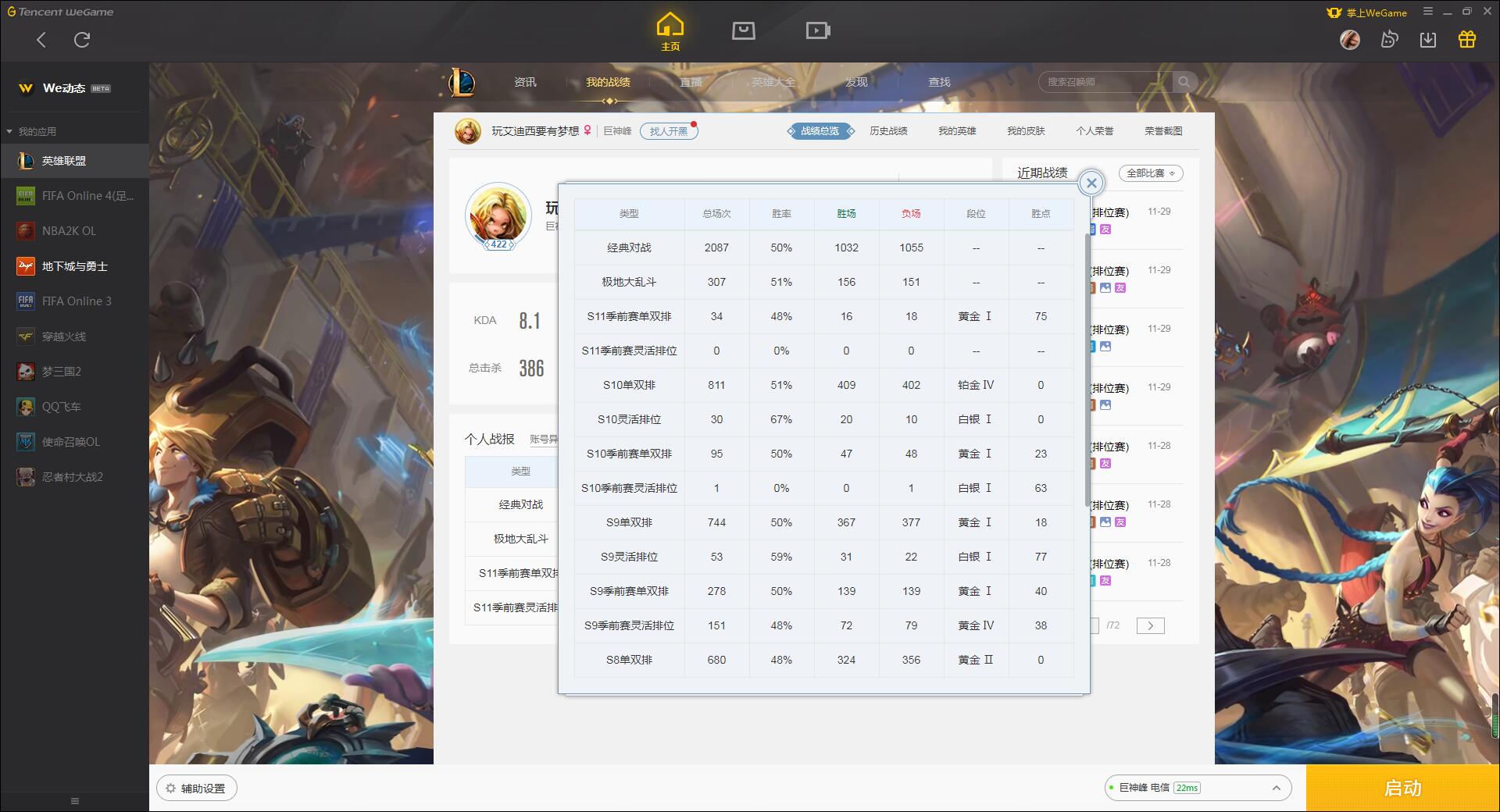This screenshot has width=1500, height=812.
Task: Click the 启动 launch button
Action: [1402, 789]
